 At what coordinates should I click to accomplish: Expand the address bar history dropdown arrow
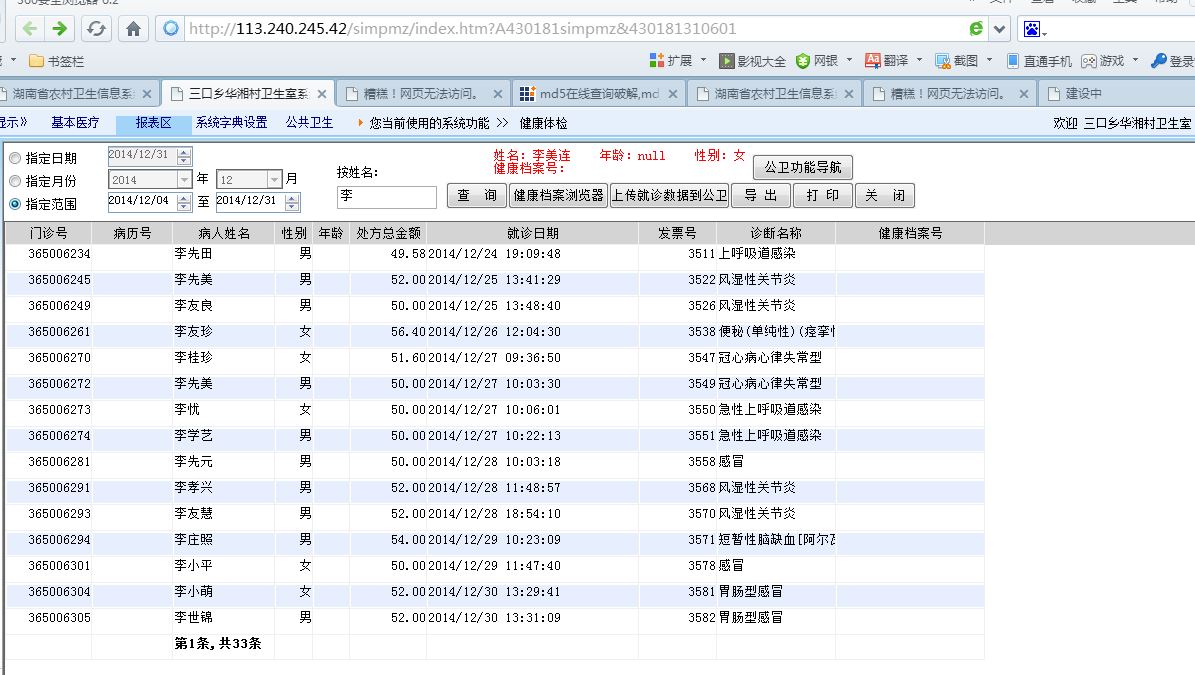(x=999, y=29)
